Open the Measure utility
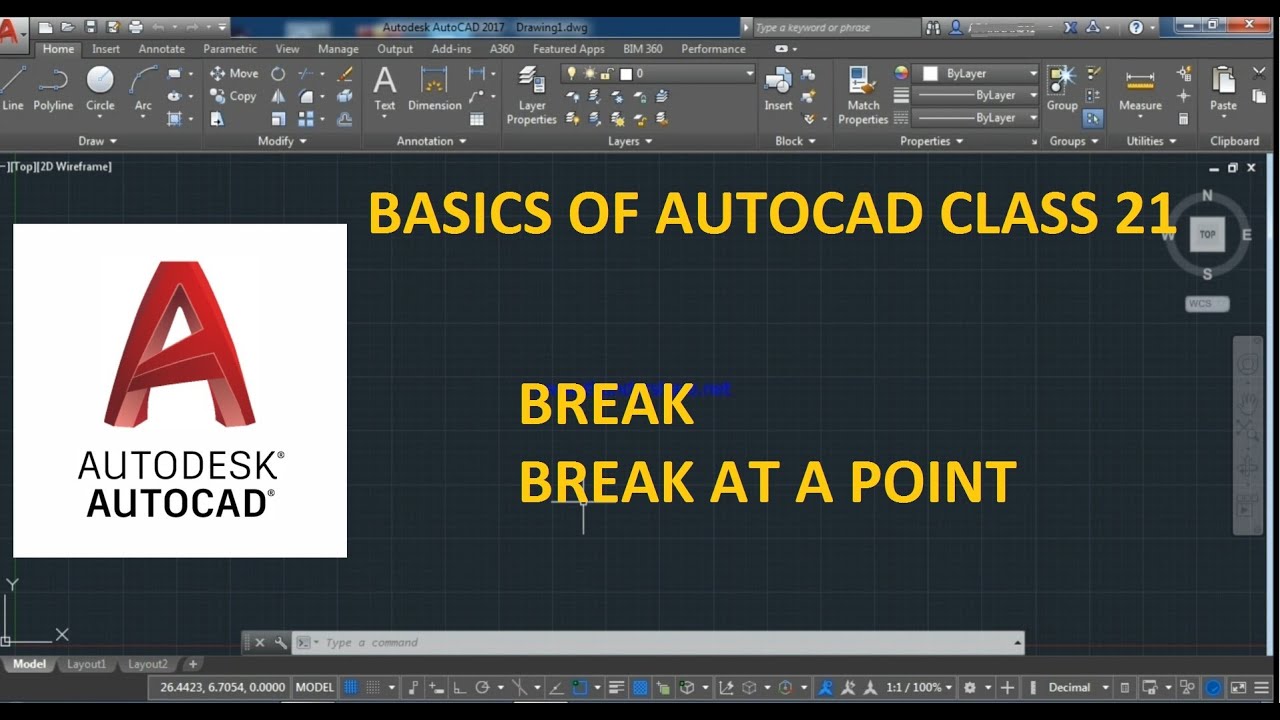The width and height of the screenshot is (1280, 720). 1140,88
